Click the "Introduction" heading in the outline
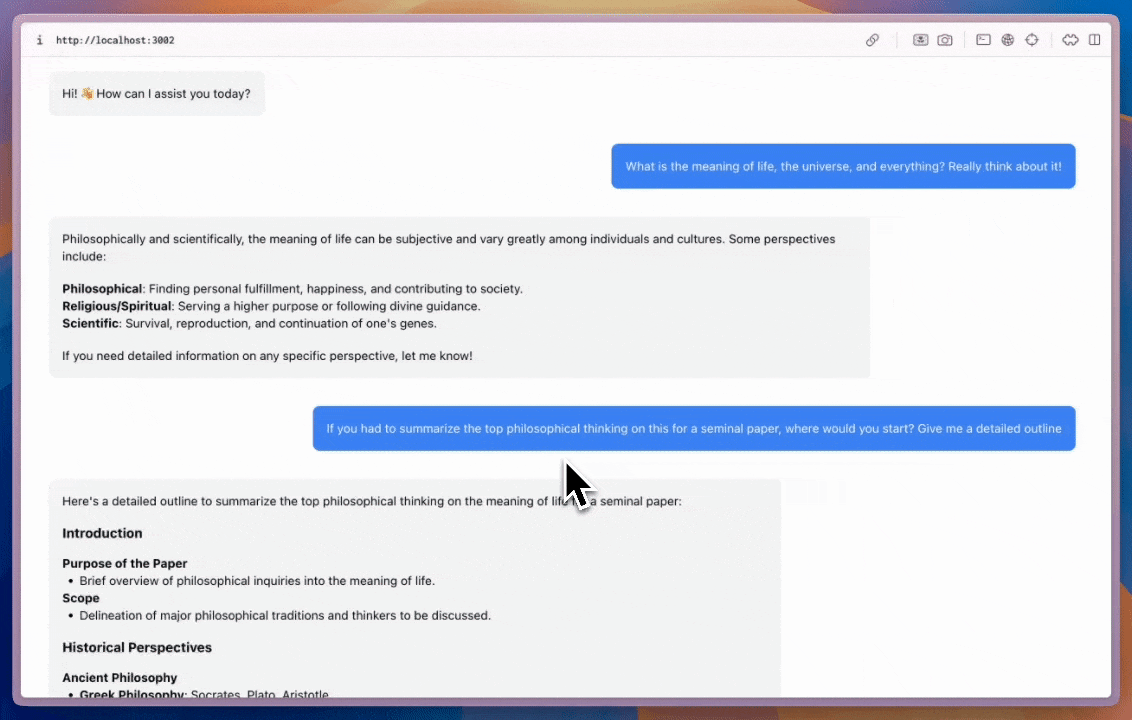1132x720 pixels. click(102, 533)
